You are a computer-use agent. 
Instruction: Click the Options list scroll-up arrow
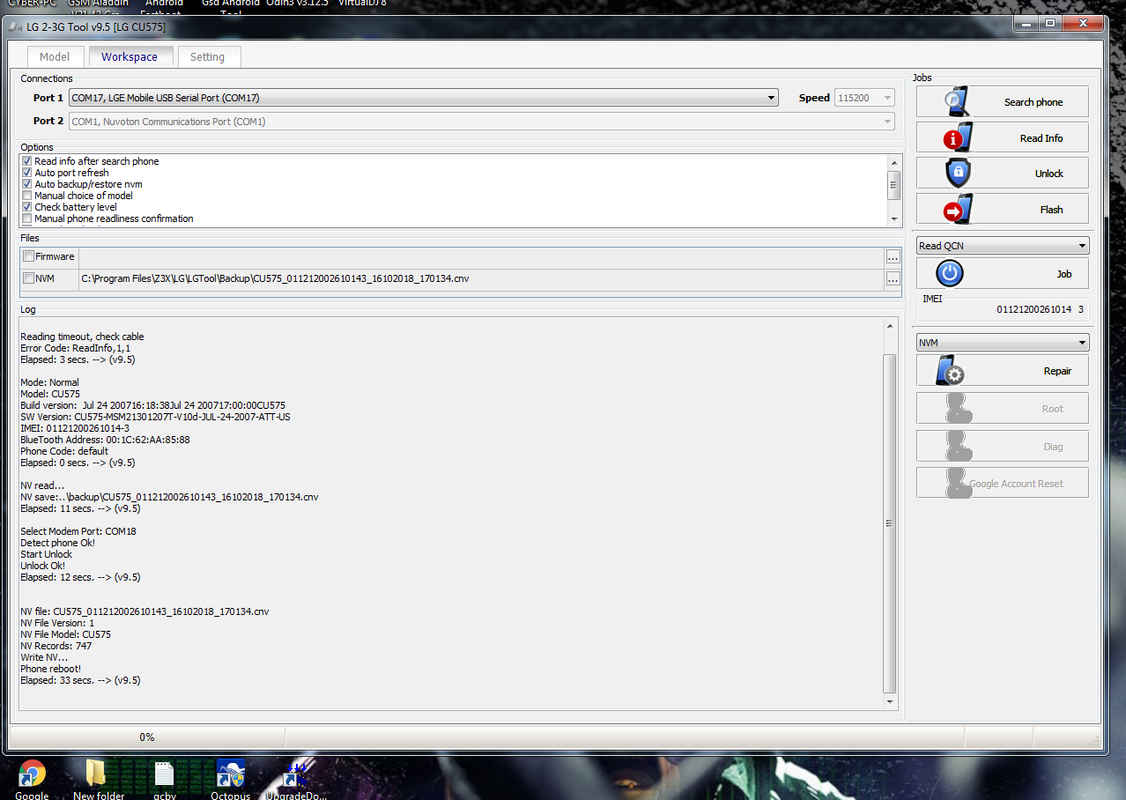pyautogui.click(x=894, y=162)
